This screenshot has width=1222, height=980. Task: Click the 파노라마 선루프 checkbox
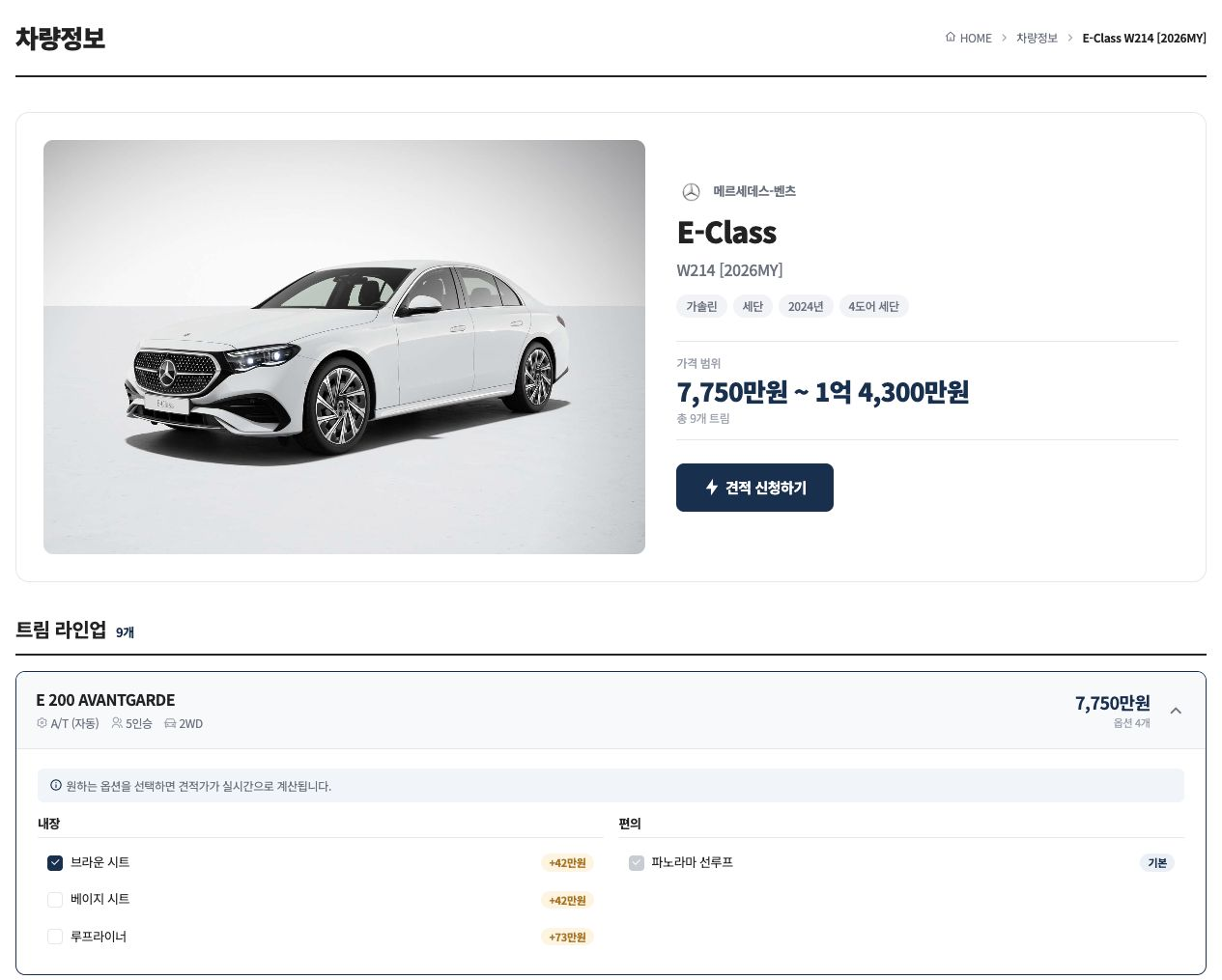point(637,863)
